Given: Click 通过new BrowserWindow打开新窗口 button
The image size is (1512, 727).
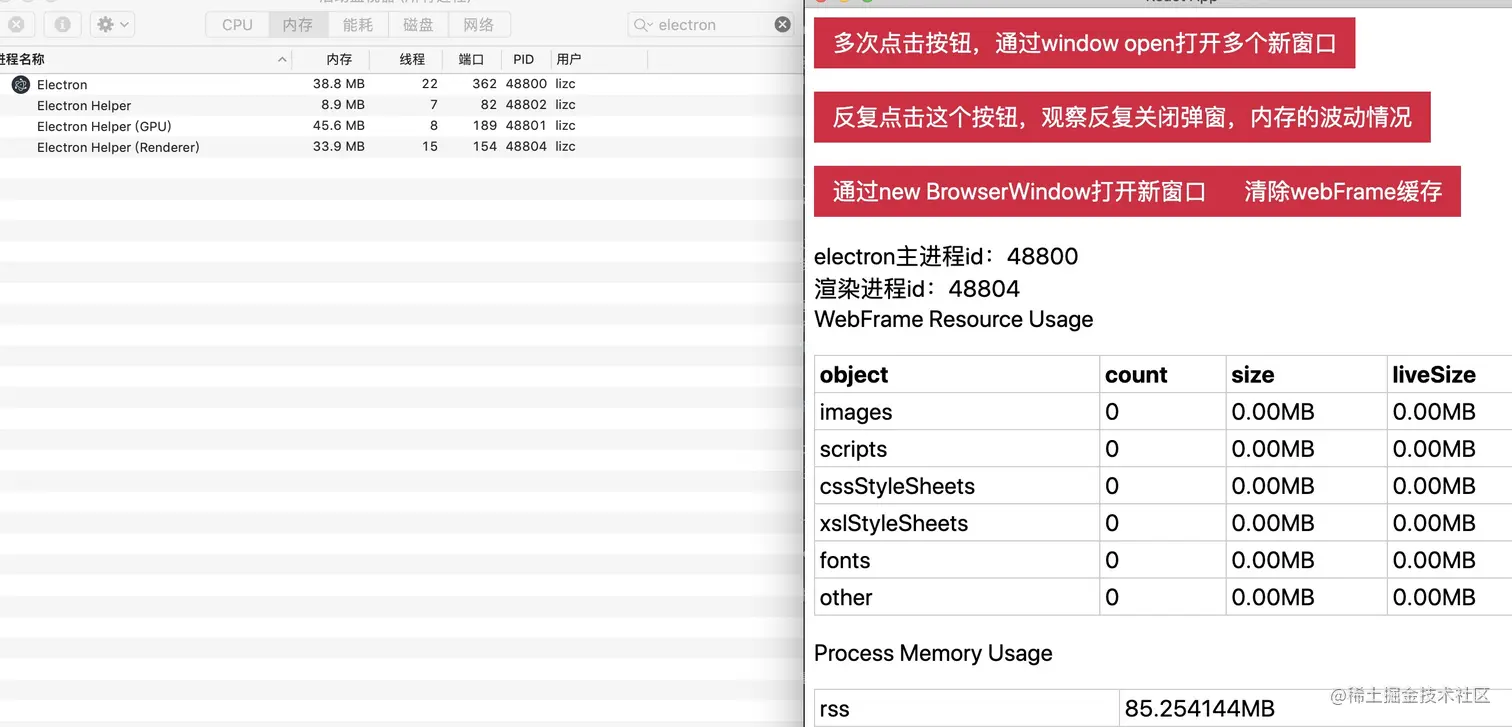Looking at the screenshot, I should pos(1020,191).
